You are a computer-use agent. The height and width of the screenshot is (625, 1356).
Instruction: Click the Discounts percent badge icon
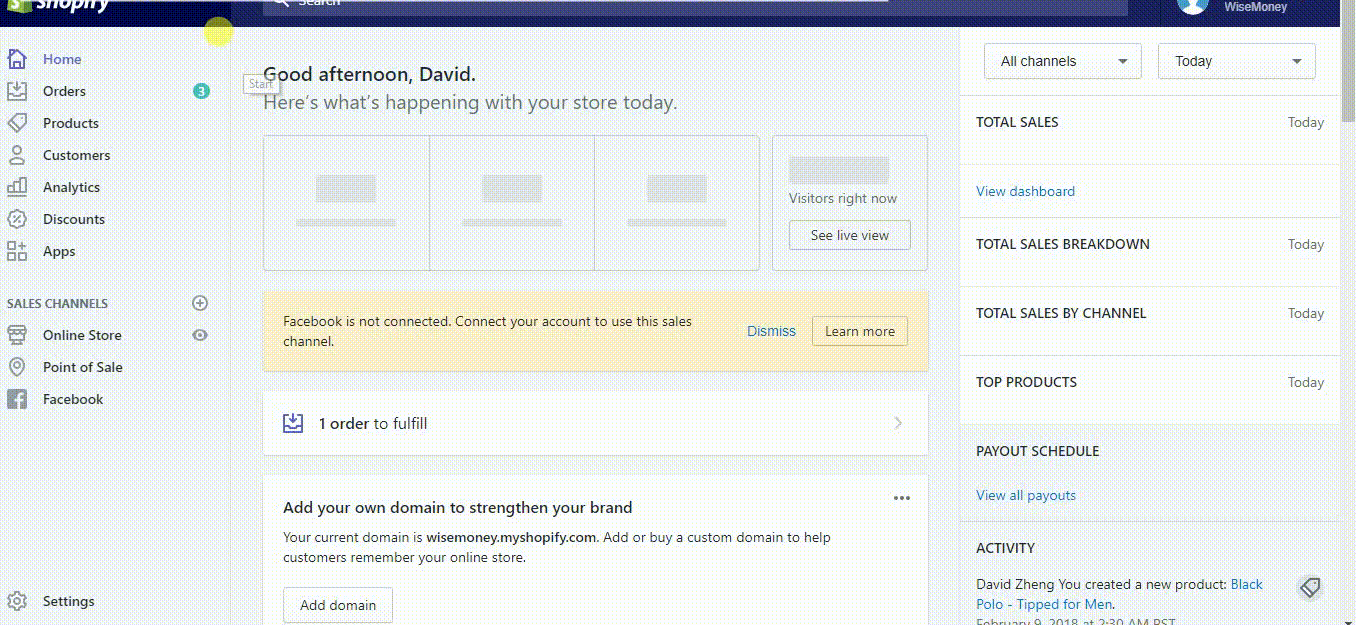pos(17,219)
